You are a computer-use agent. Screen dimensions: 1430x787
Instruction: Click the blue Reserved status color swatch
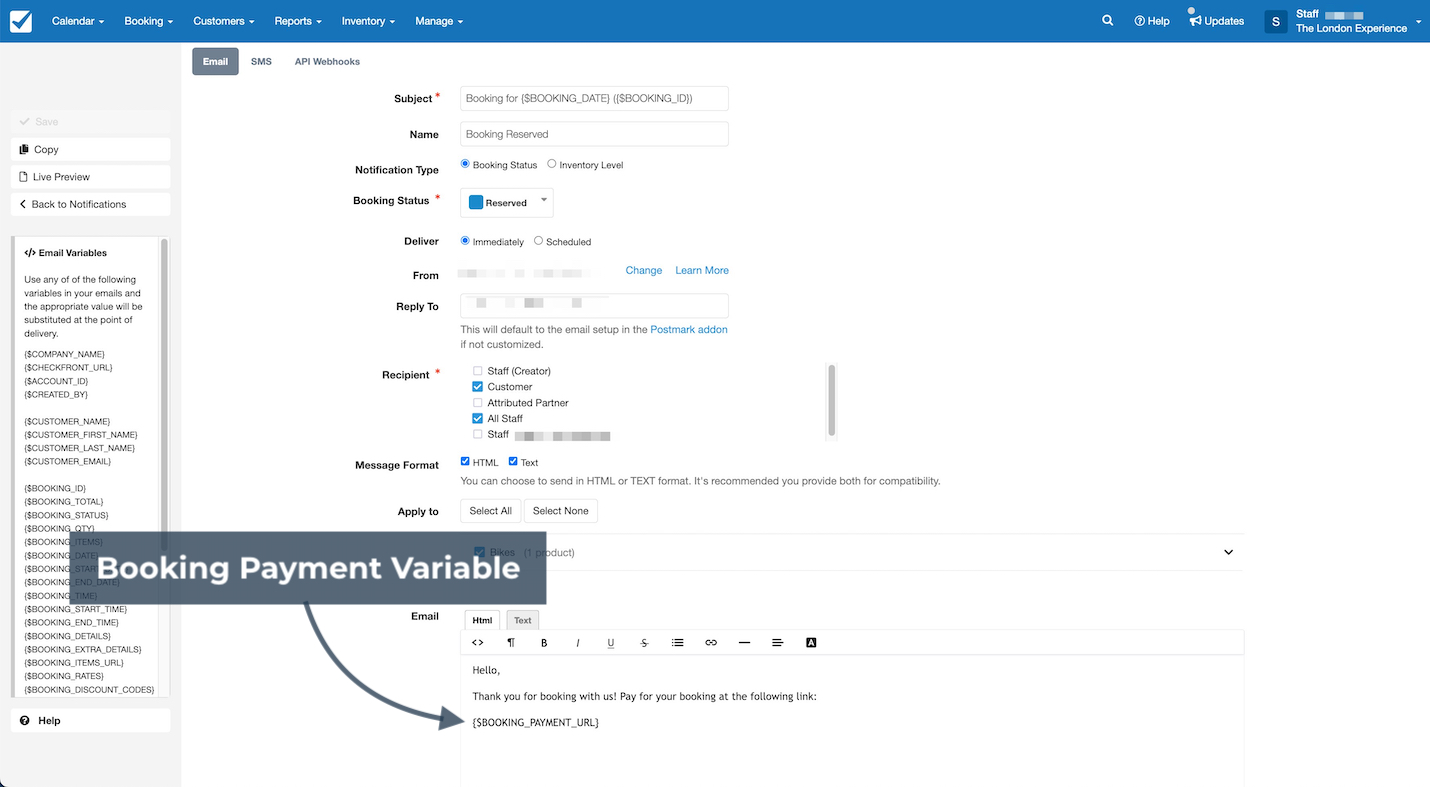point(476,202)
